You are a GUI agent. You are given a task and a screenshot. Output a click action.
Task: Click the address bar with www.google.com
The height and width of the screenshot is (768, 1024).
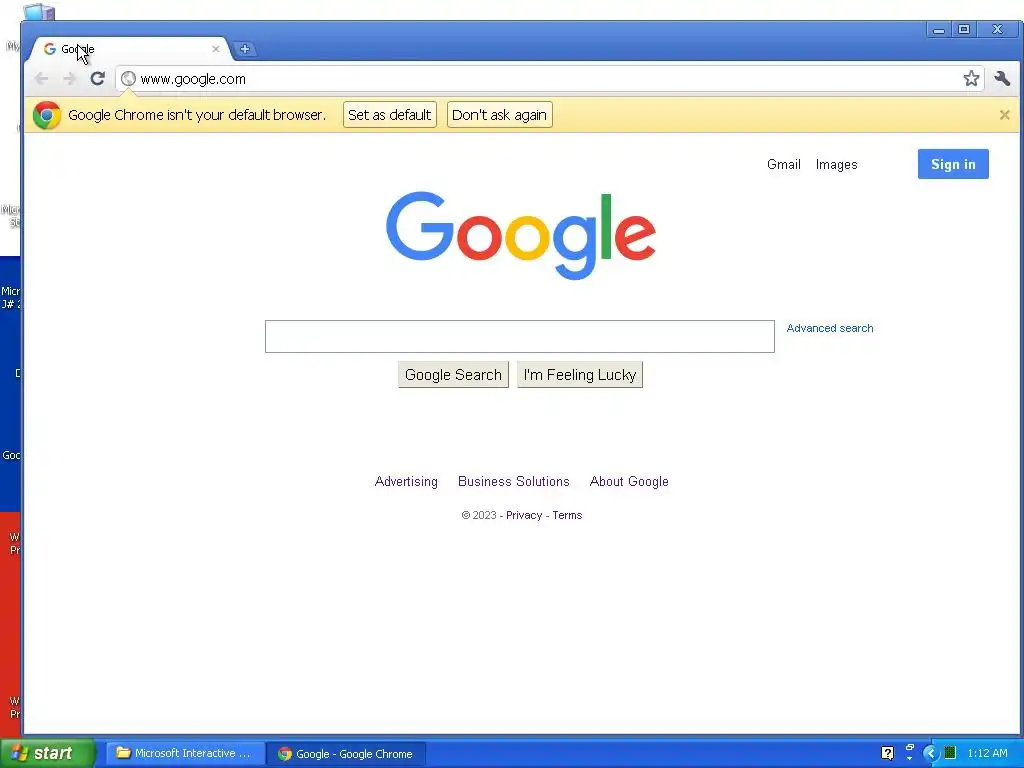point(549,79)
